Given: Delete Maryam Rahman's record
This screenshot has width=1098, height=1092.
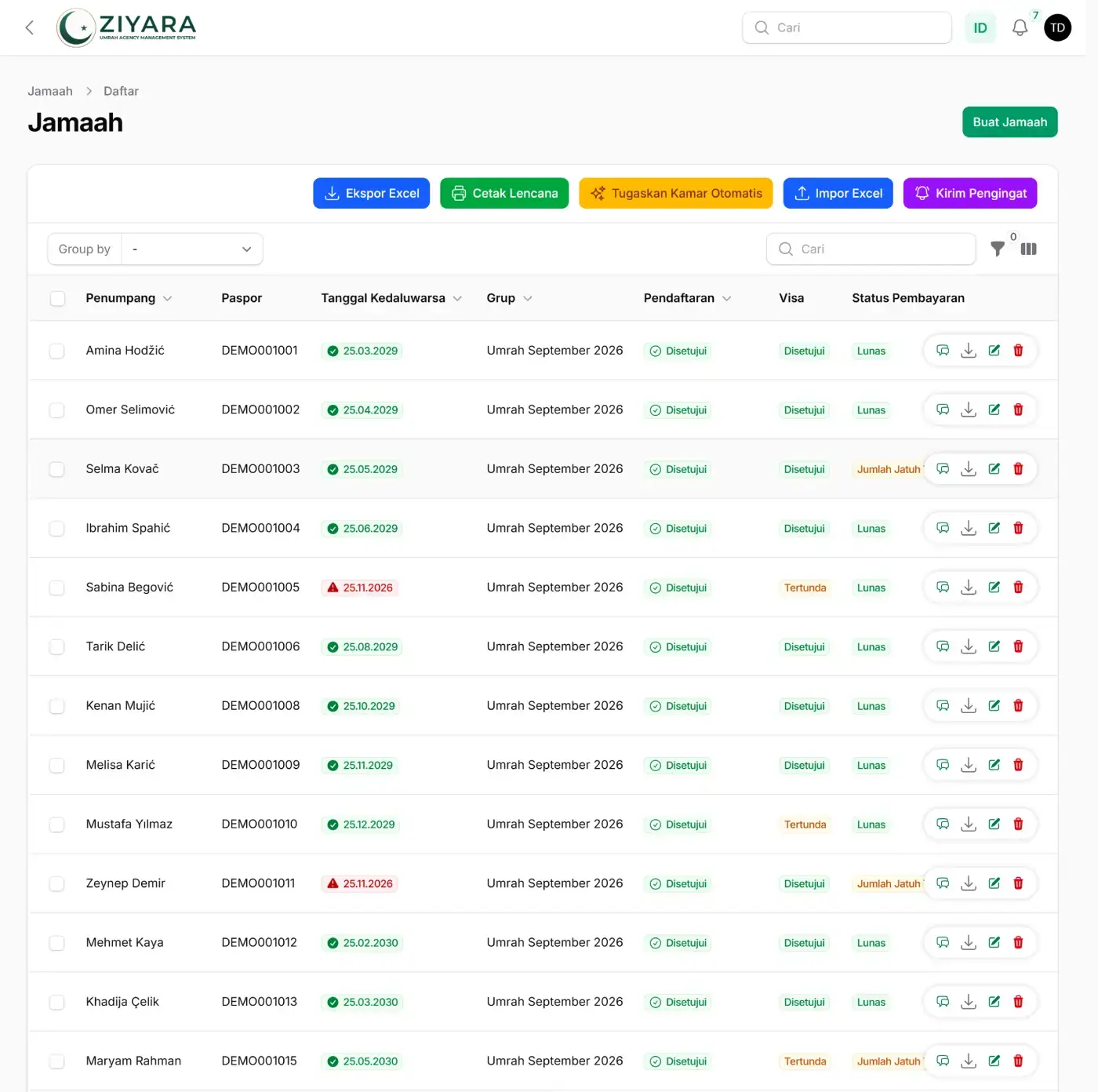Looking at the screenshot, I should click(1018, 1061).
